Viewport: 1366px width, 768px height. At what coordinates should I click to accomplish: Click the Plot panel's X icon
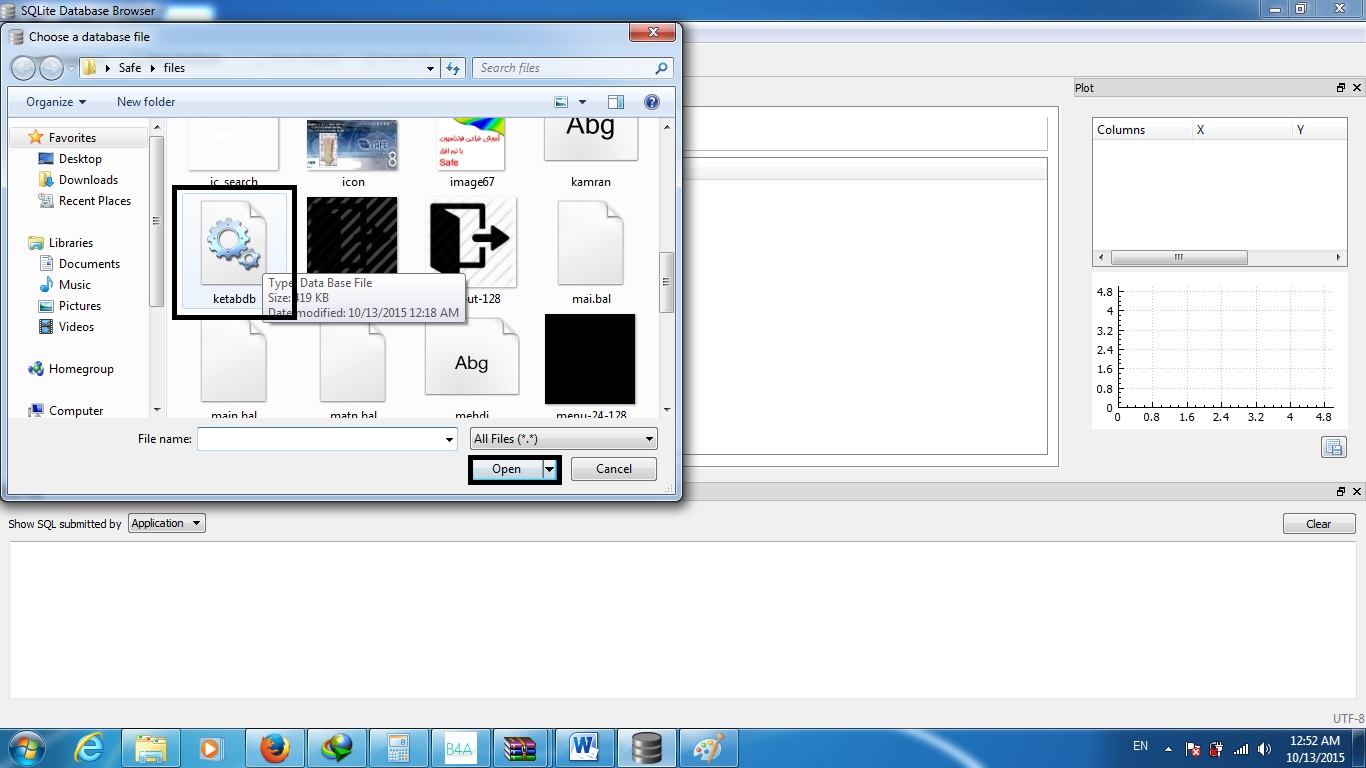1357,88
